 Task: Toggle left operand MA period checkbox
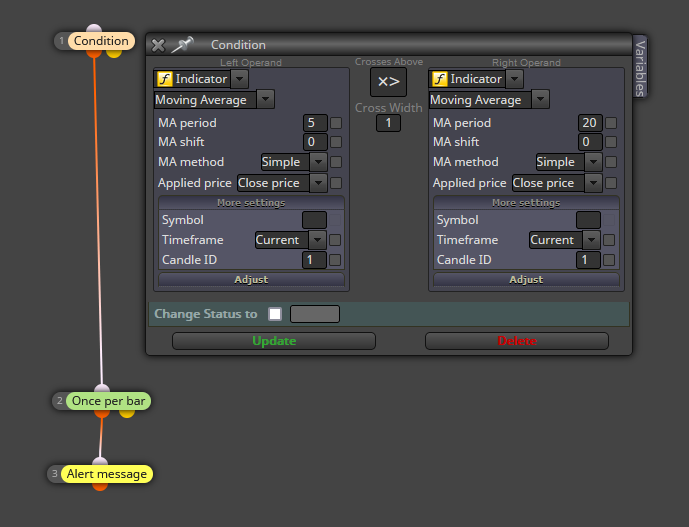tap(336, 123)
